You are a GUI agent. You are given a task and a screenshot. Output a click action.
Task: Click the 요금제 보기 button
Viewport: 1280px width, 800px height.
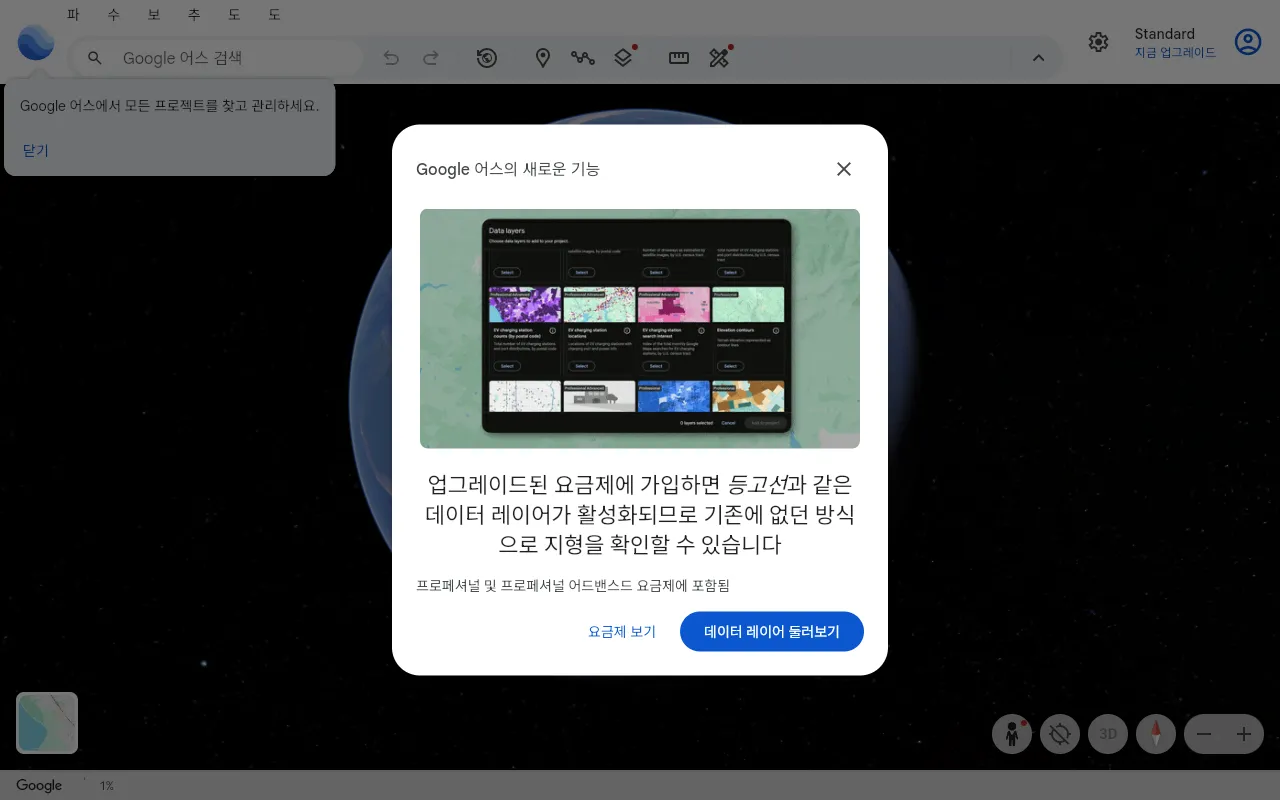click(622, 632)
